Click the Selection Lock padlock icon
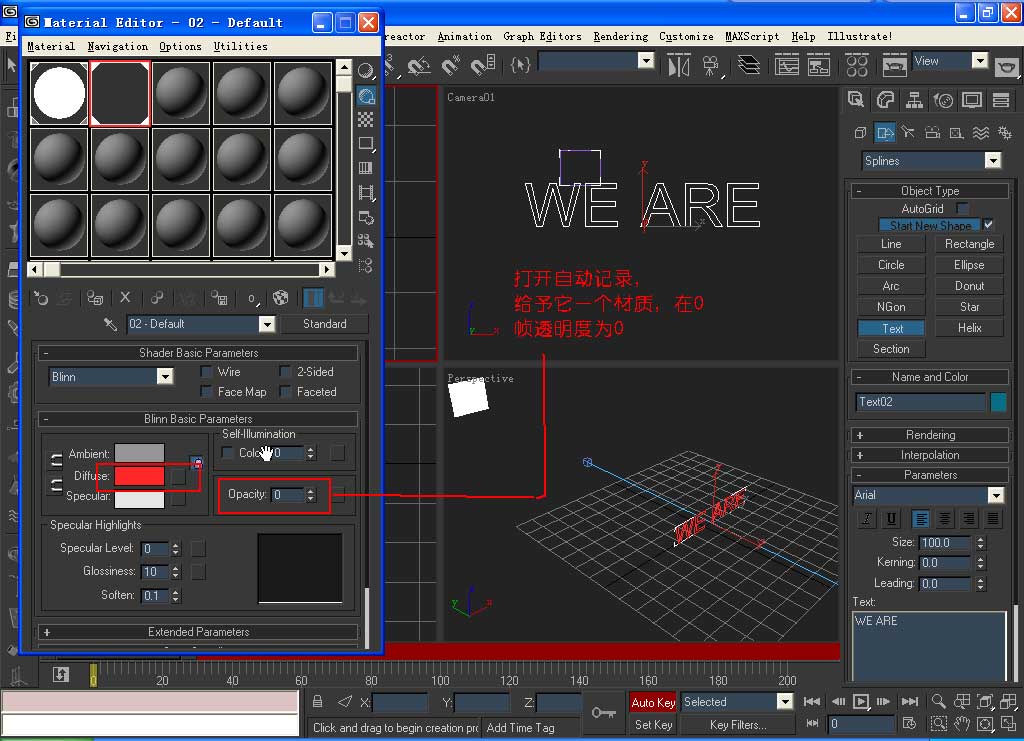 pos(317,702)
